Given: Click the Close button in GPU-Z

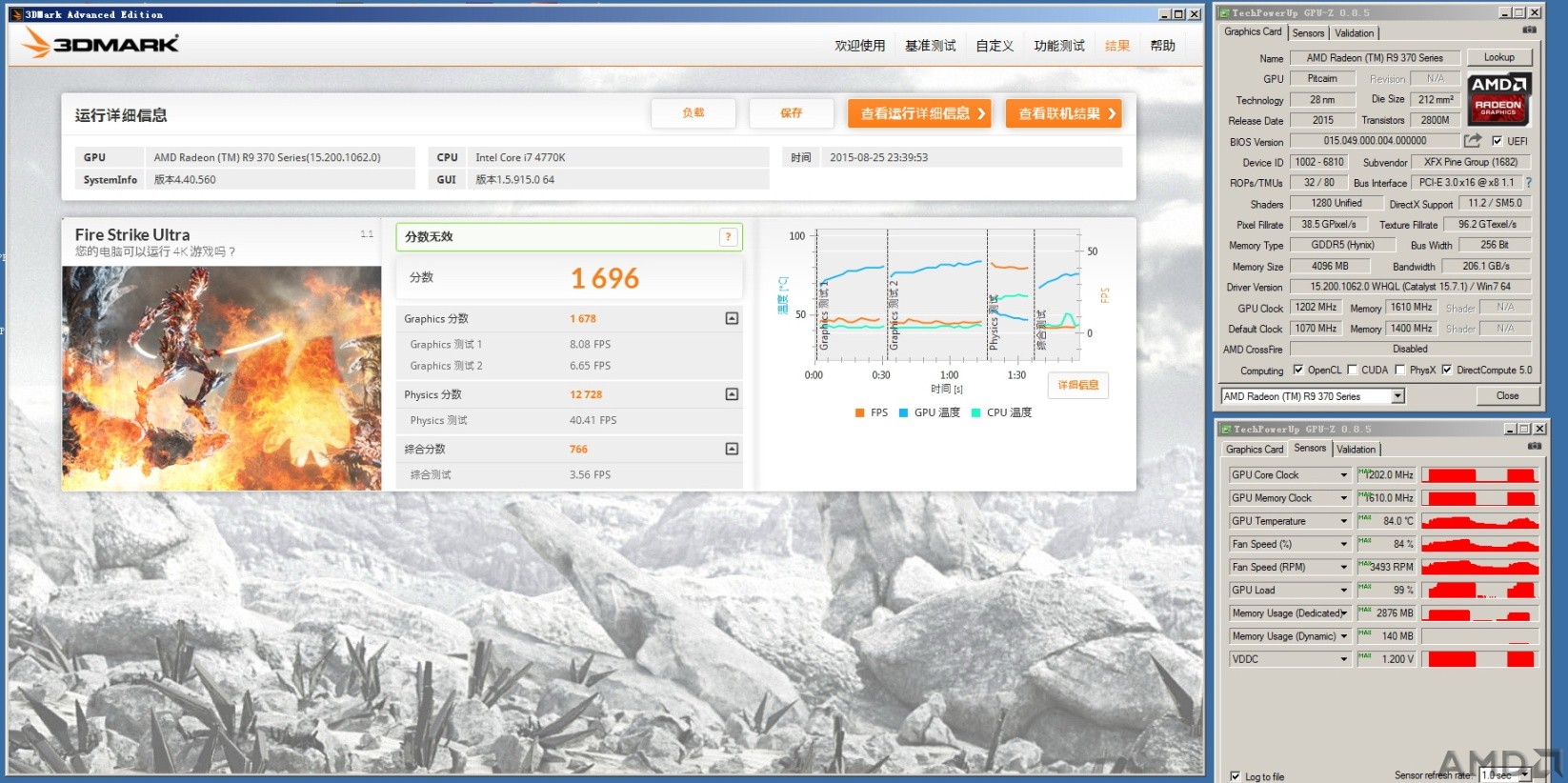Looking at the screenshot, I should [x=1508, y=396].
